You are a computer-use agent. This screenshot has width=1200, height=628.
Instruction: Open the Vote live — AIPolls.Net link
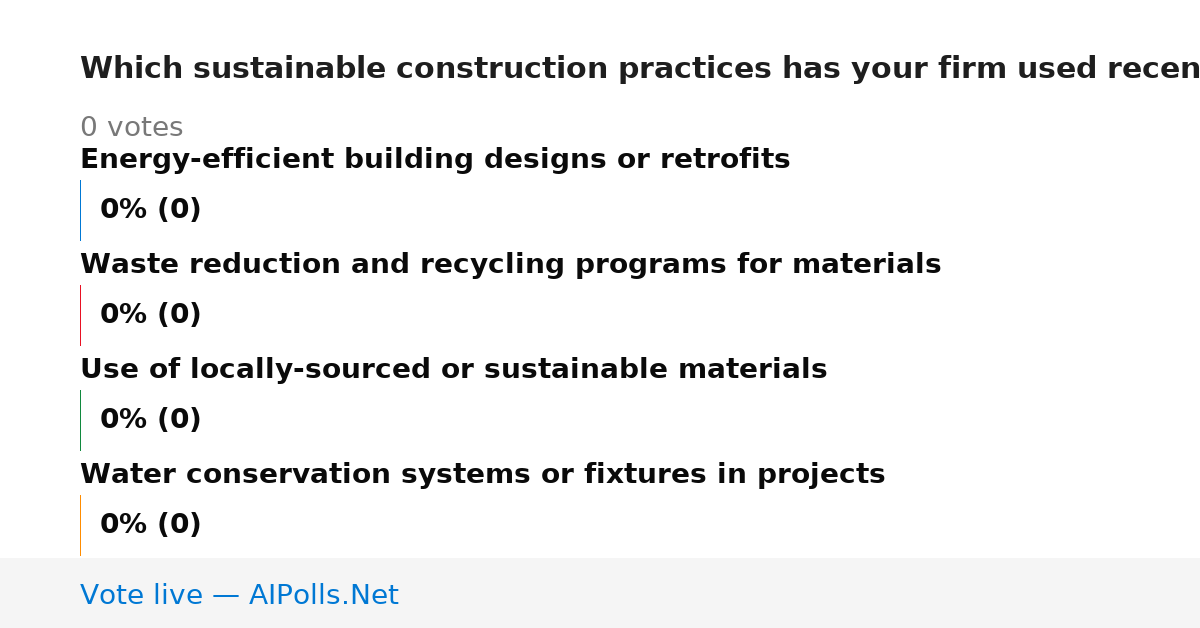239,595
